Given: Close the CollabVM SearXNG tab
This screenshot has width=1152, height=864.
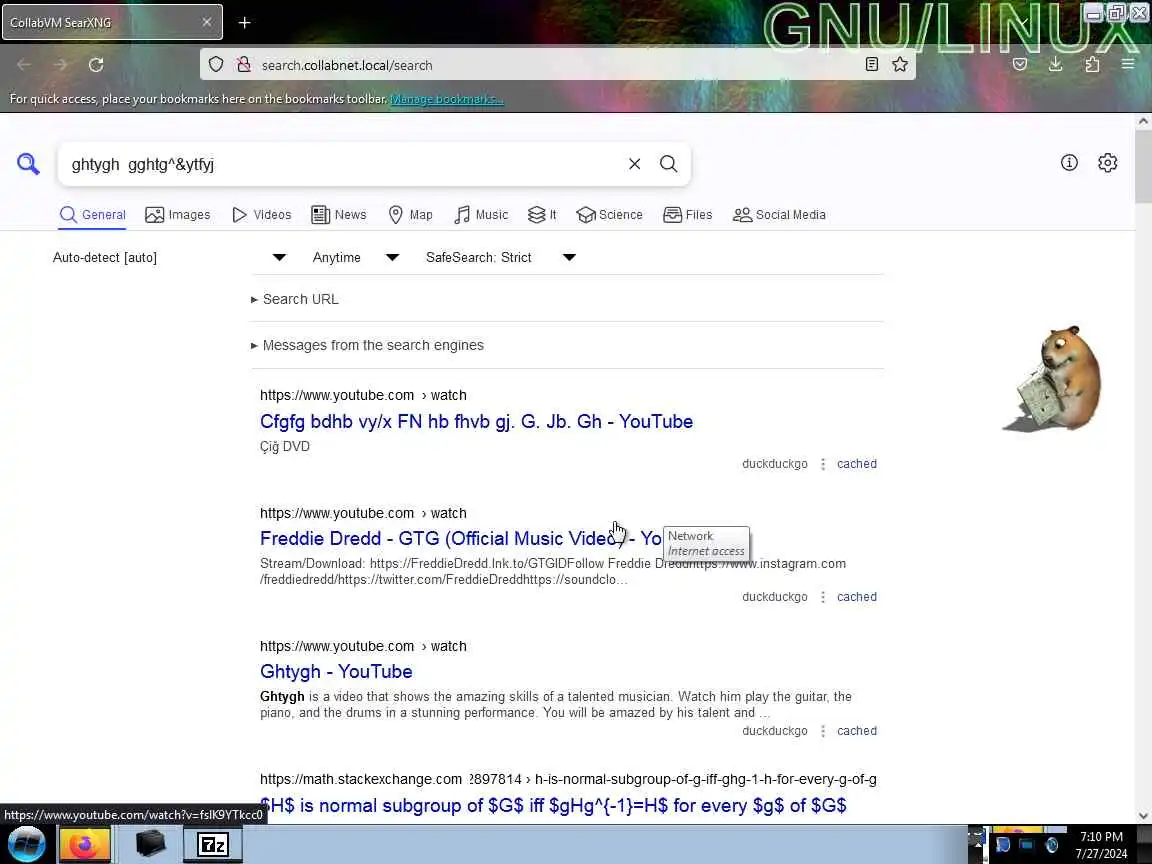Looking at the screenshot, I should (x=206, y=22).
